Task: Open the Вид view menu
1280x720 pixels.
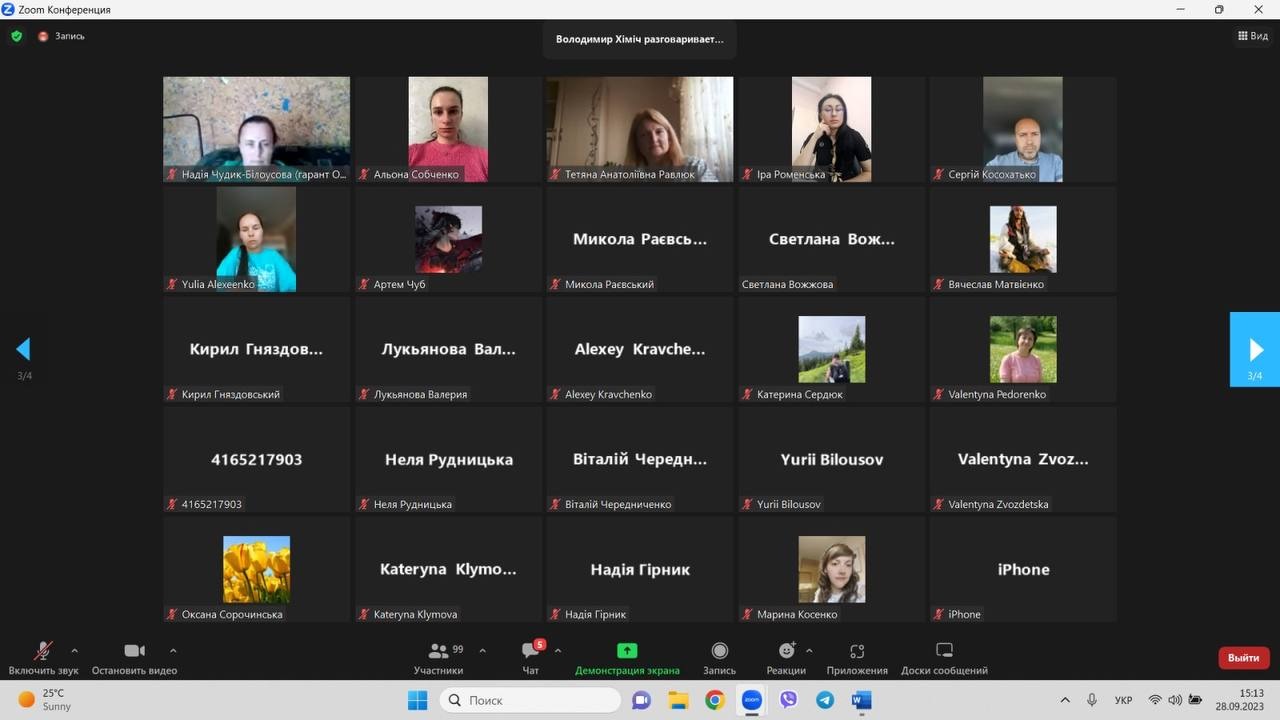Action: pos(1253,36)
